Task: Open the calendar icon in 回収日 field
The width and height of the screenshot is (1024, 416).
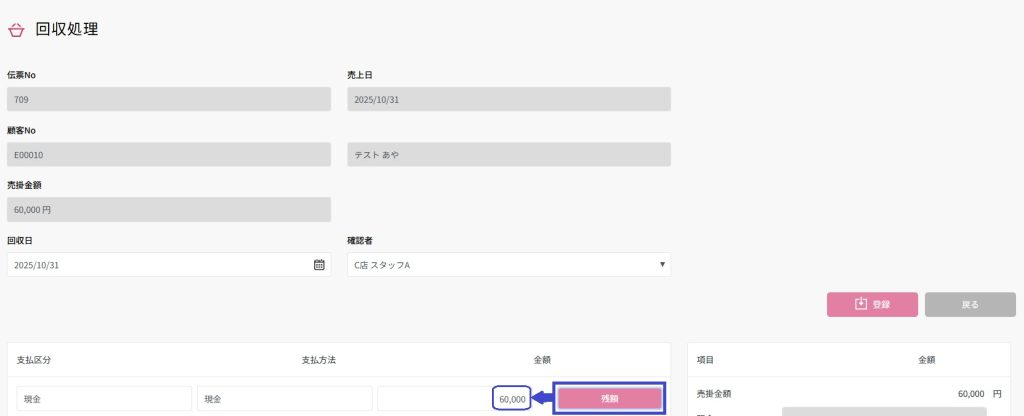Action: click(319, 265)
